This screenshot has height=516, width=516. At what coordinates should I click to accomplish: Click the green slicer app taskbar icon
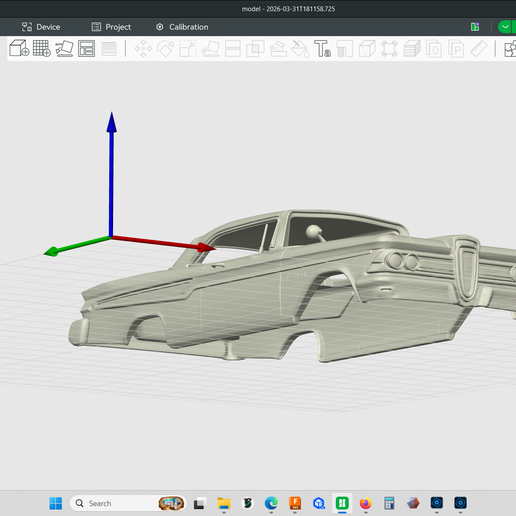(x=342, y=503)
